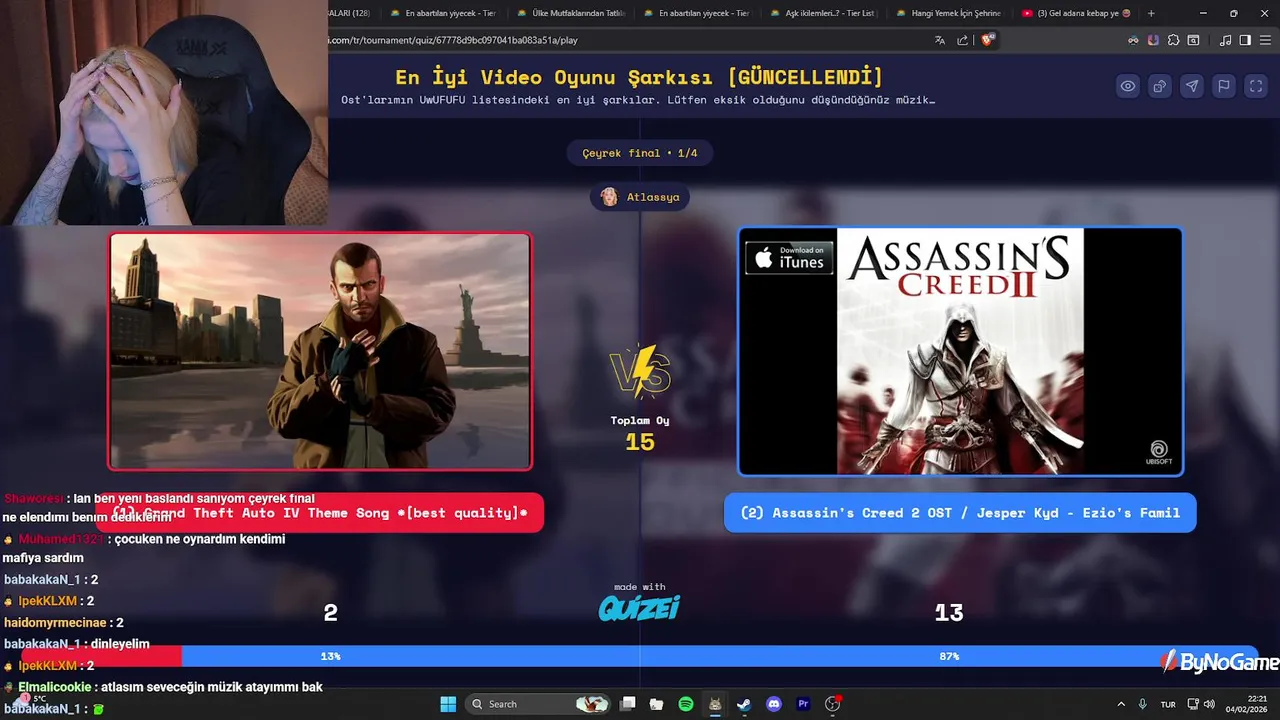1280x720 pixels.
Task: Click the taskbar Search box
Action: coord(539,704)
